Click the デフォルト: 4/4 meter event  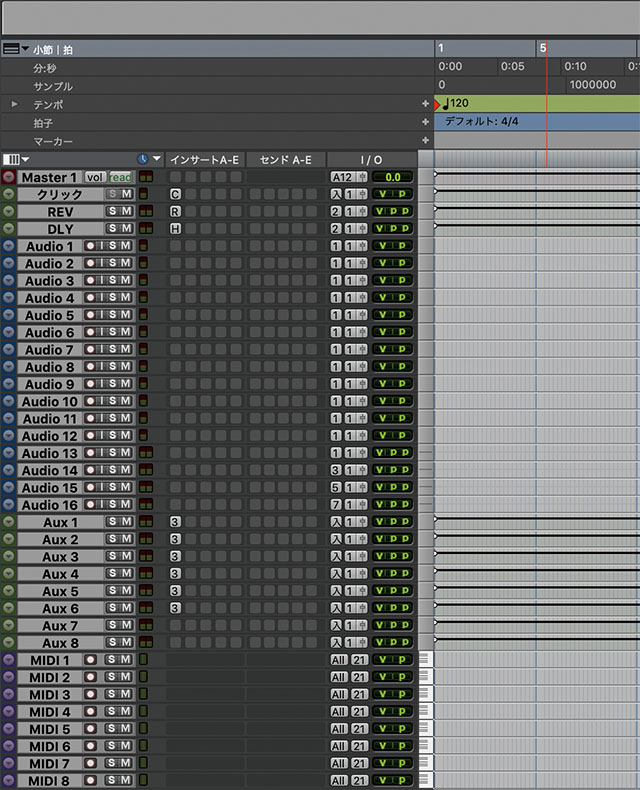[481, 121]
